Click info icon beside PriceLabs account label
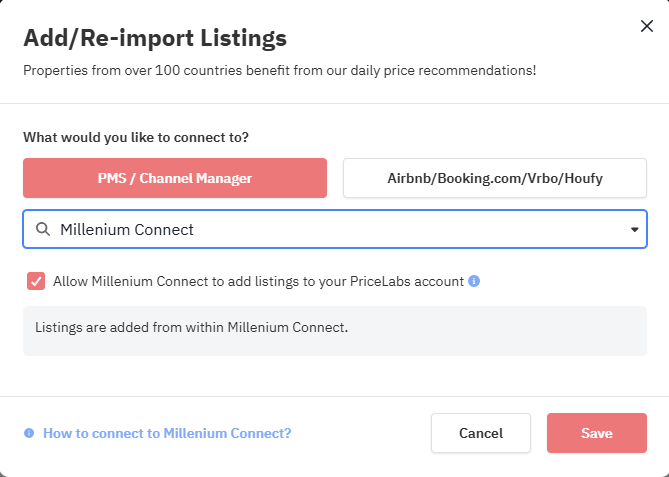 pos(474,281)
